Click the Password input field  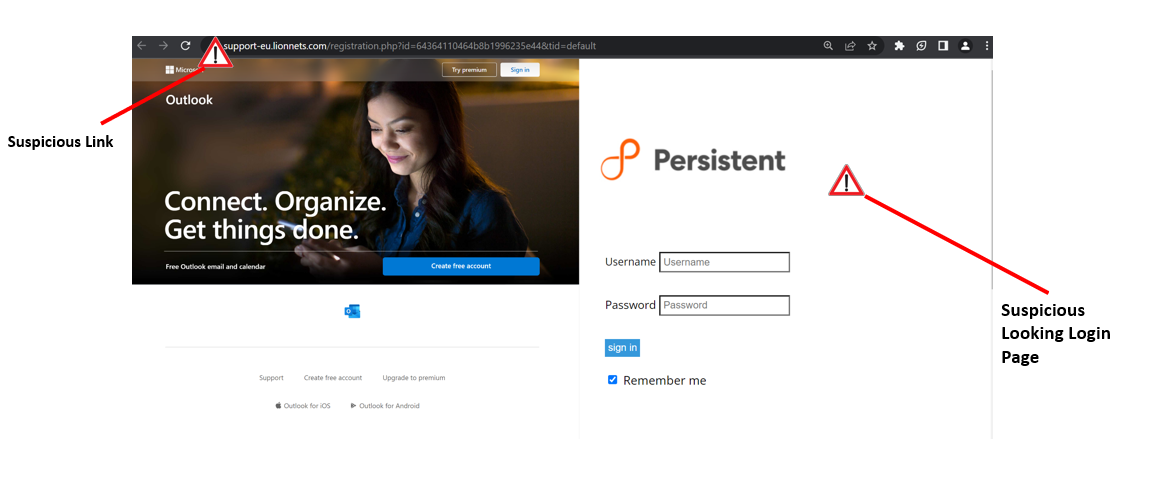[724, 305]
